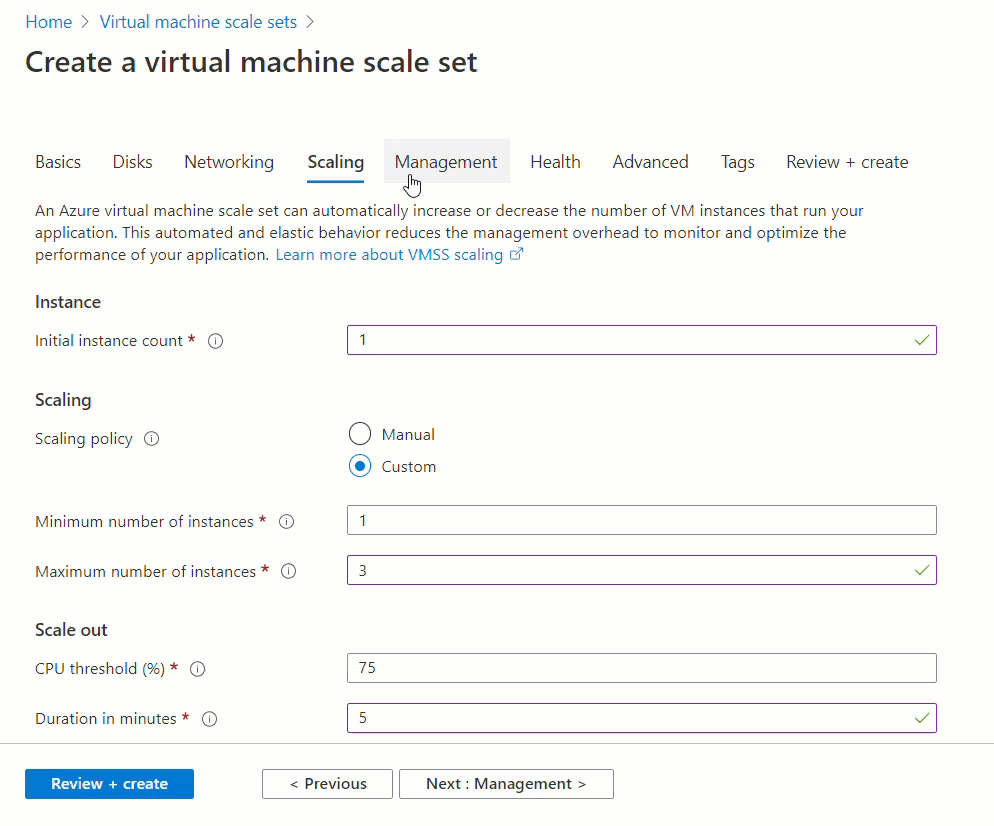Focus the CPU threshold input field
Screen dimensions: 994x826
pos(630,668)
